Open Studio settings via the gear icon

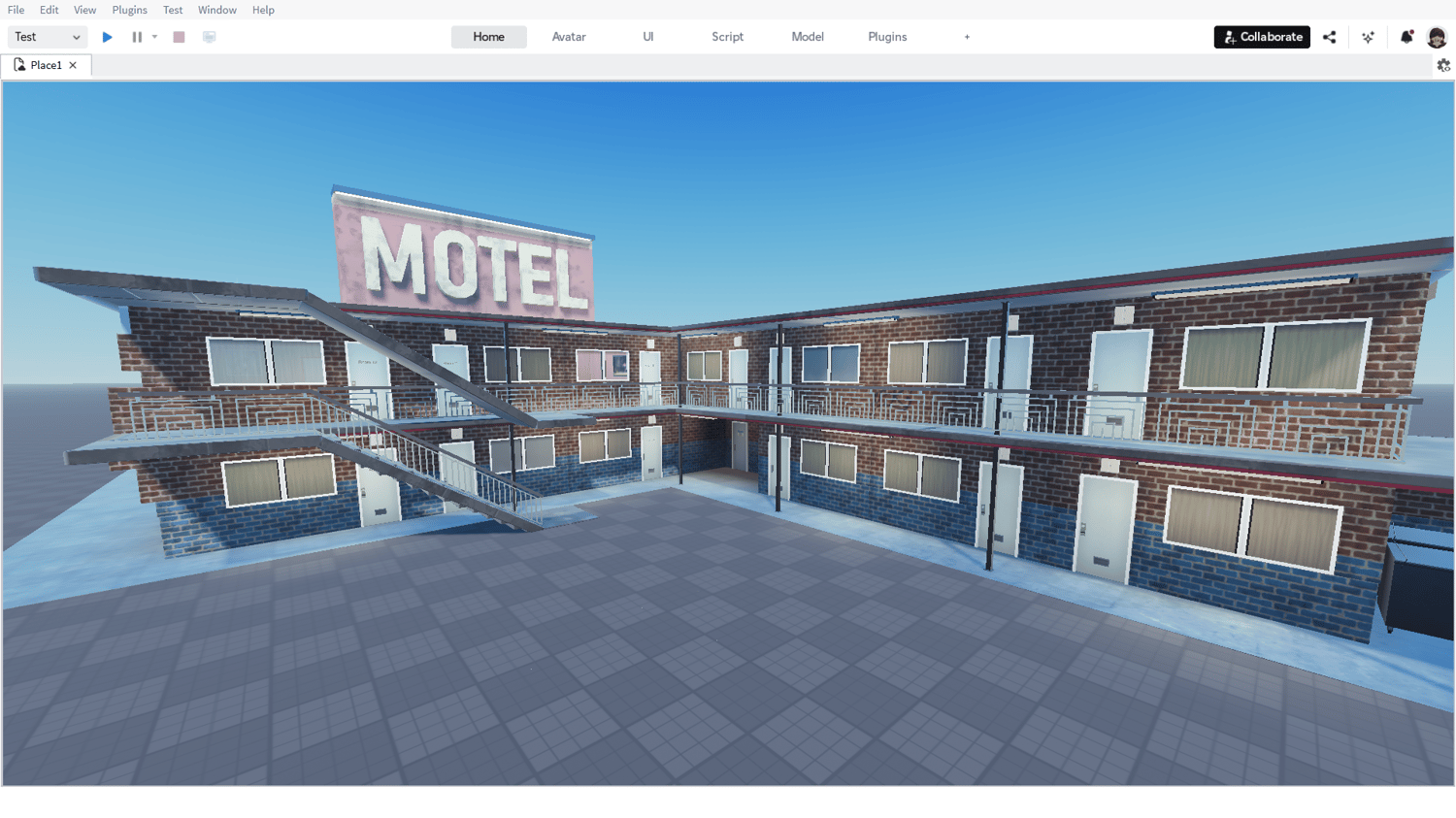coord(1443,64)
